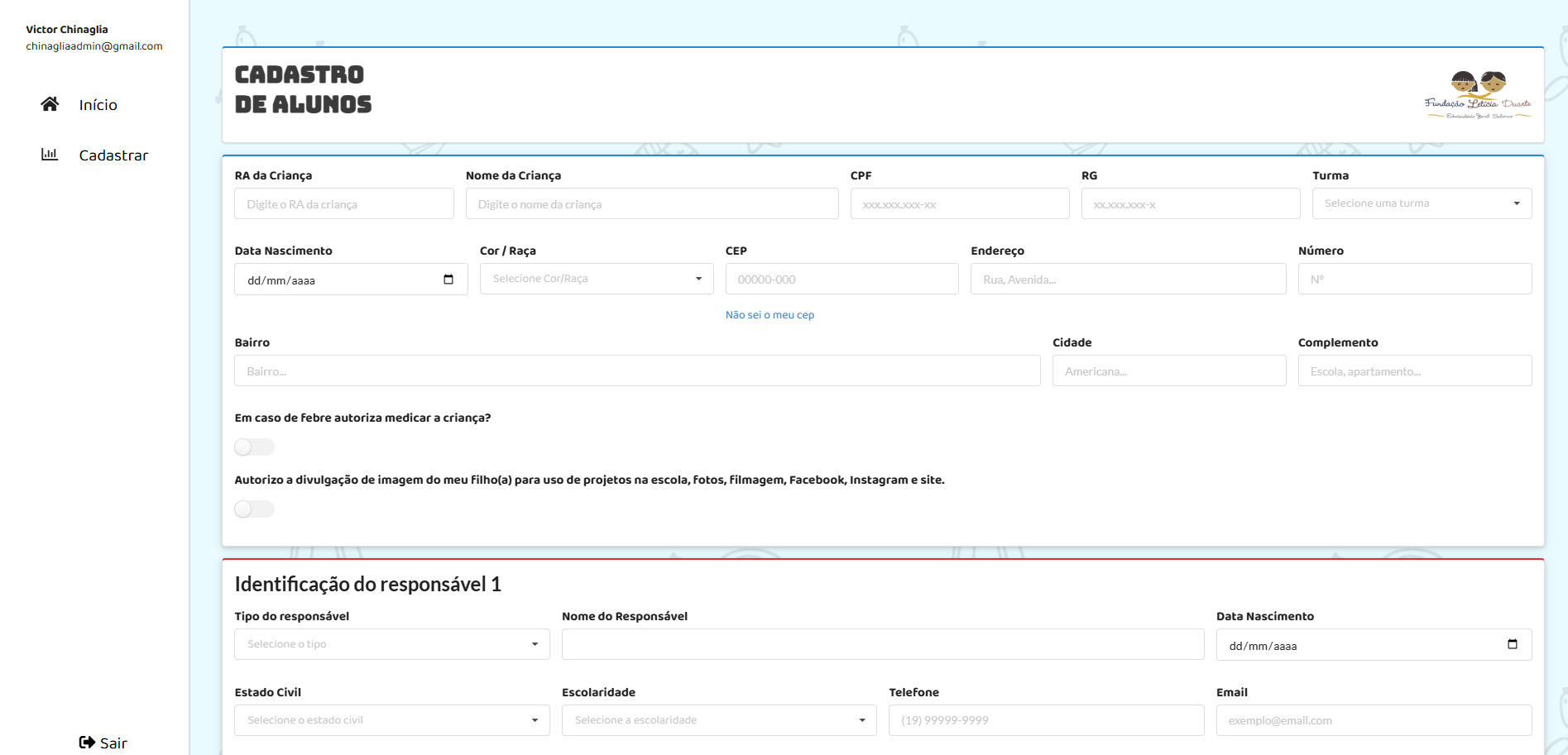Select the Estado Civil dropdown
This screenshot has height=755, width=1568.
[391, 720]
